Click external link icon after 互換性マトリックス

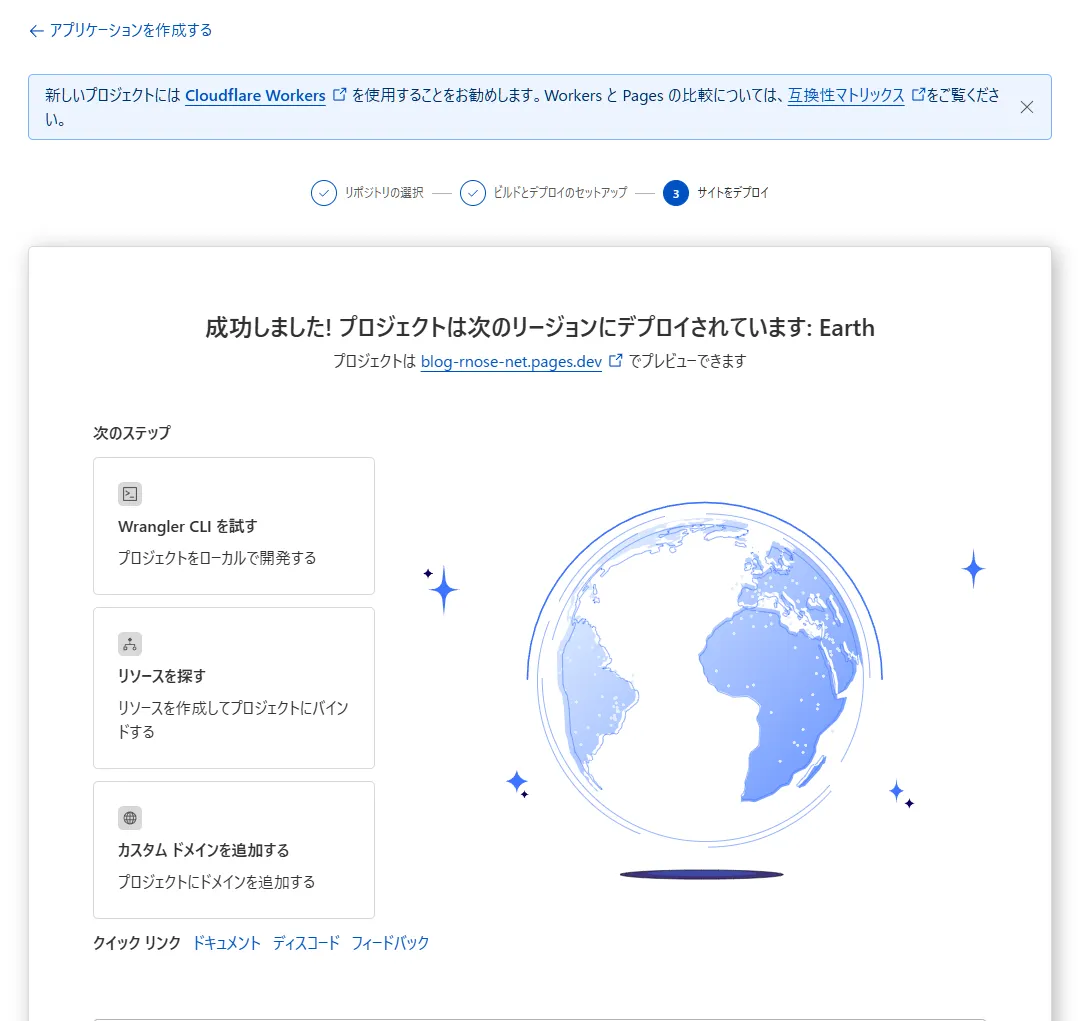tap(919, 95)
